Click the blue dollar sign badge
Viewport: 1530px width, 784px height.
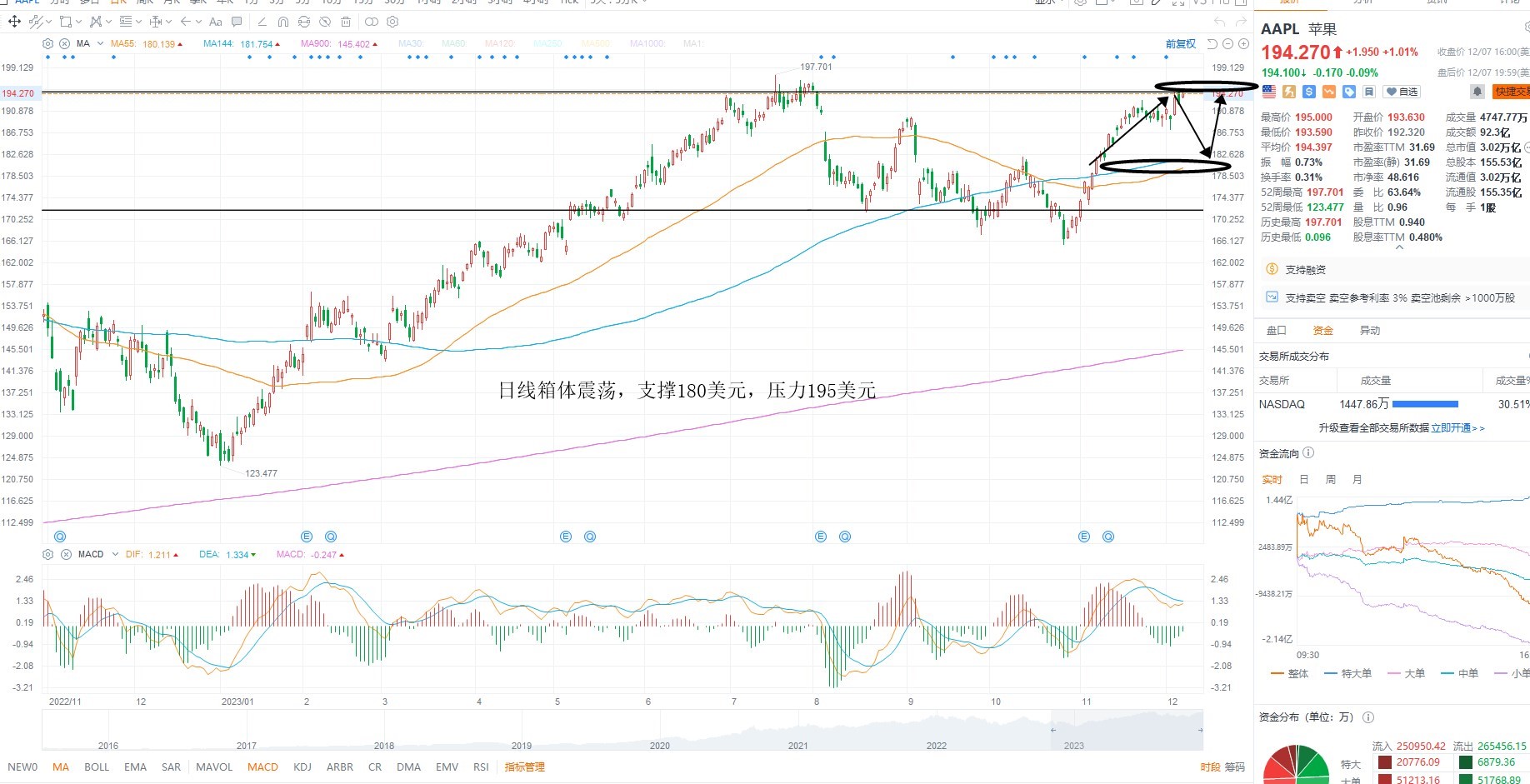coord(1309,92)
